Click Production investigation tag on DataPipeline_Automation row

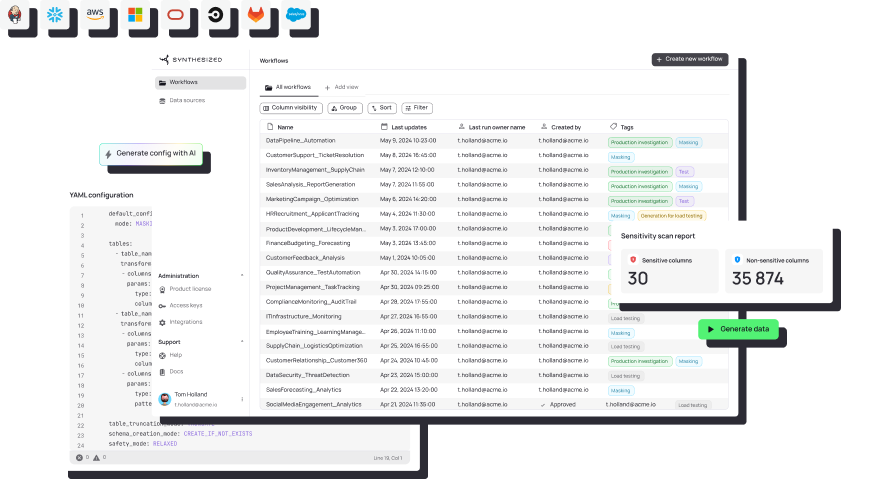[x=639, y=143]
